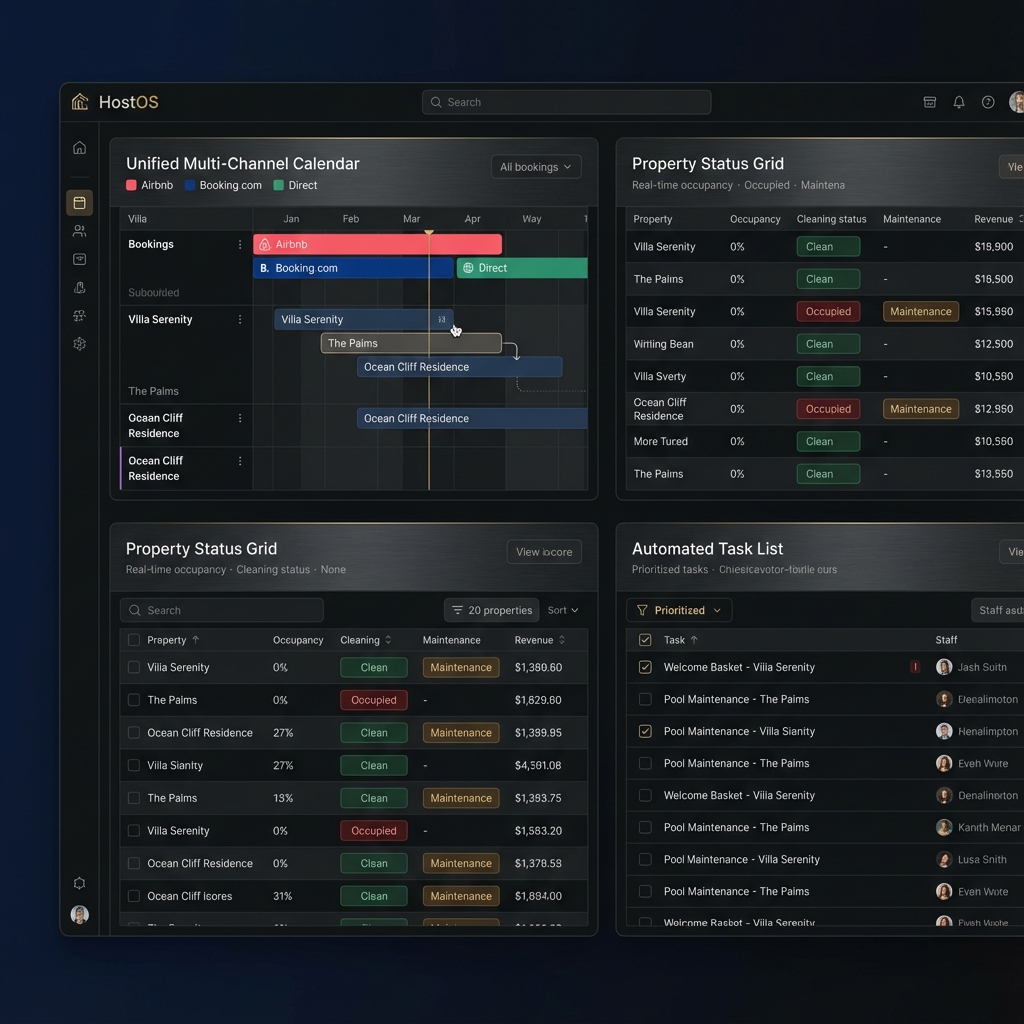The width and height of the screenshot is (1024, 1024).
Task: Toggle the select-all checkbox in Property header
Action: (134, 640)
